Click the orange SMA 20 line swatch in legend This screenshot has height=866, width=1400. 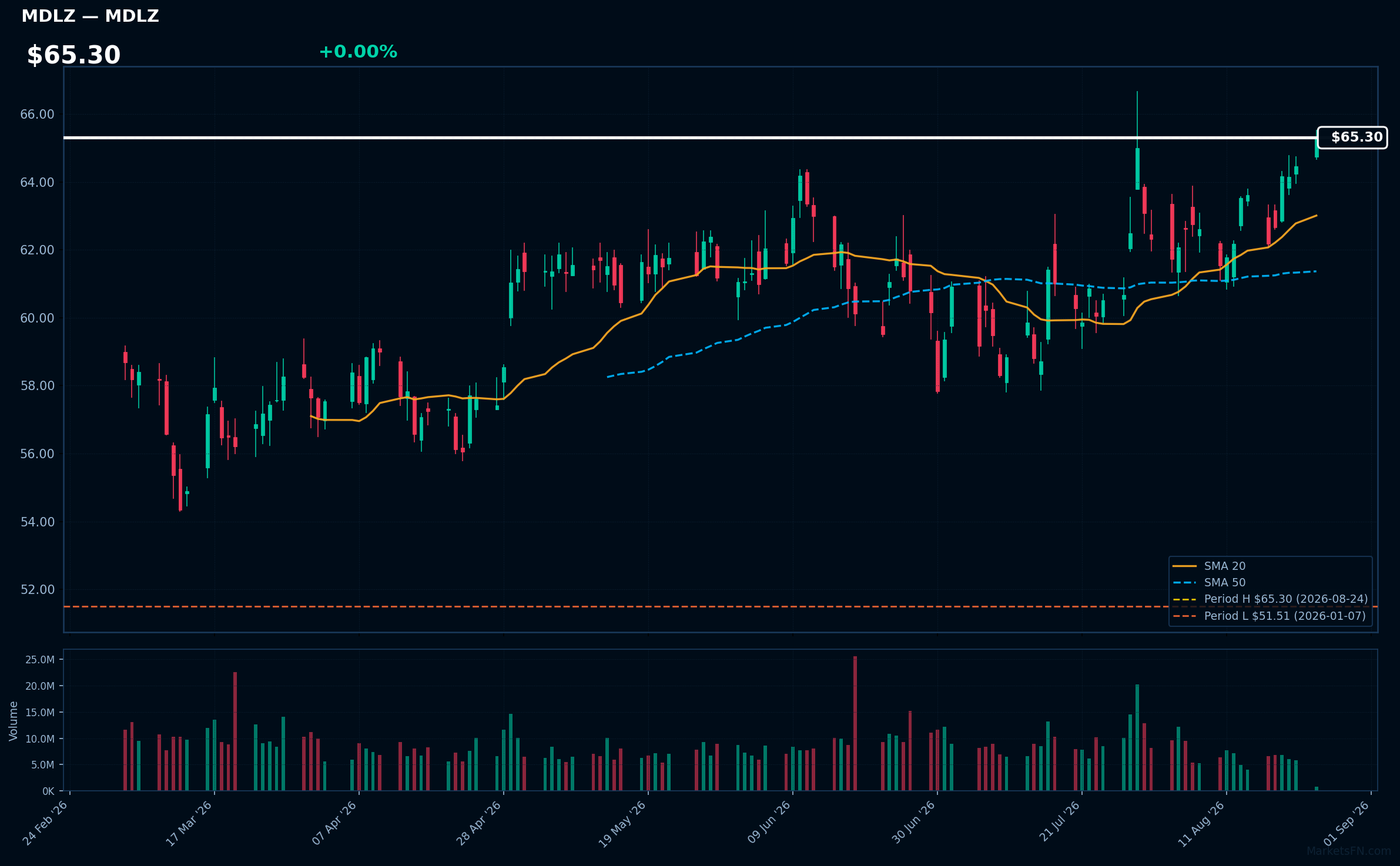point(1184,566)
